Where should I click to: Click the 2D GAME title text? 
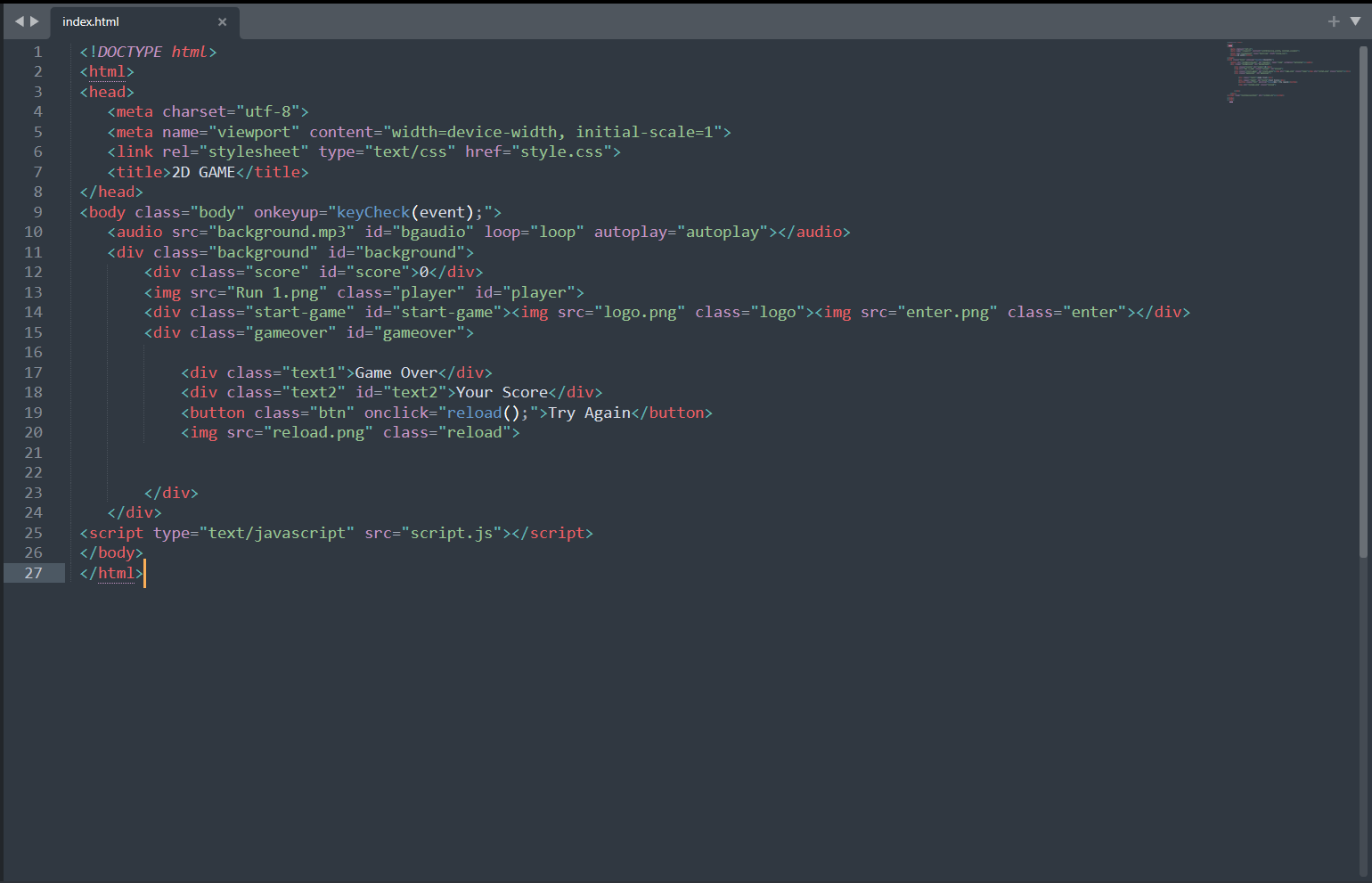coord(203,172)
